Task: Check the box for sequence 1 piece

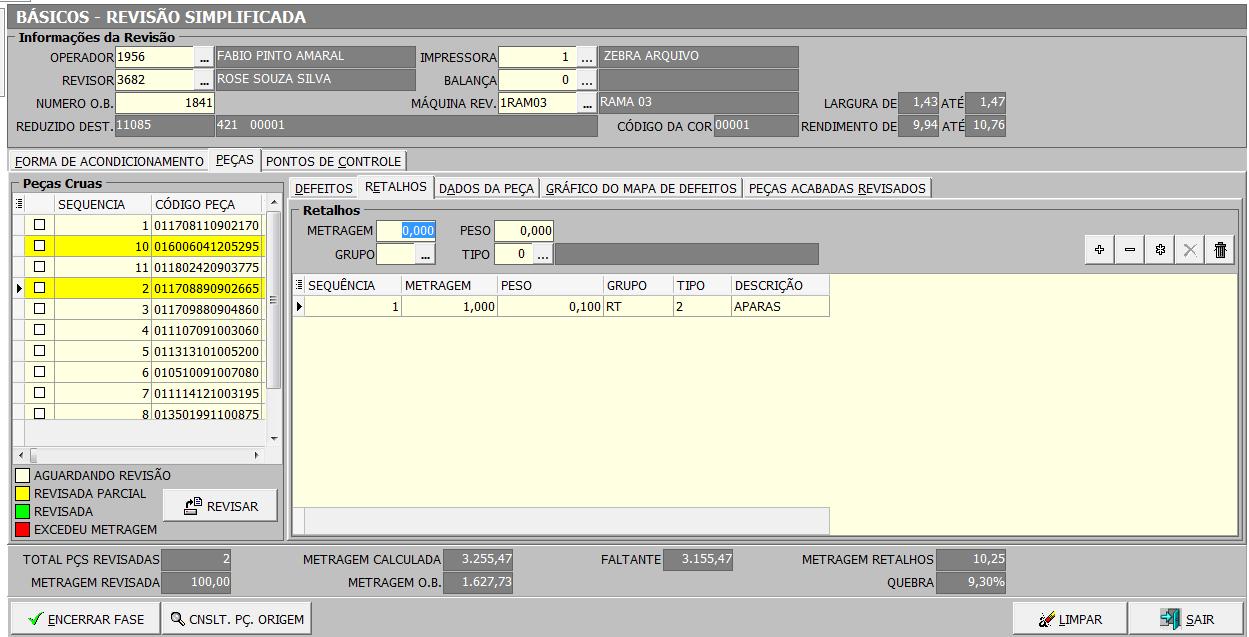Action: [x=40, y=225]
